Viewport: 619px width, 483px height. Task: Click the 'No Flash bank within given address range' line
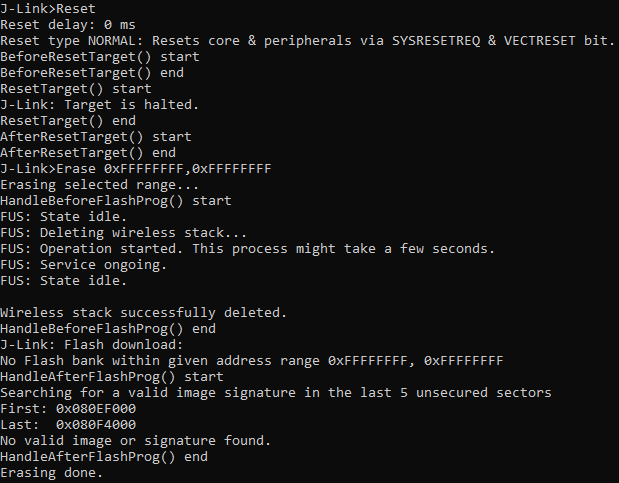point(252,361)
